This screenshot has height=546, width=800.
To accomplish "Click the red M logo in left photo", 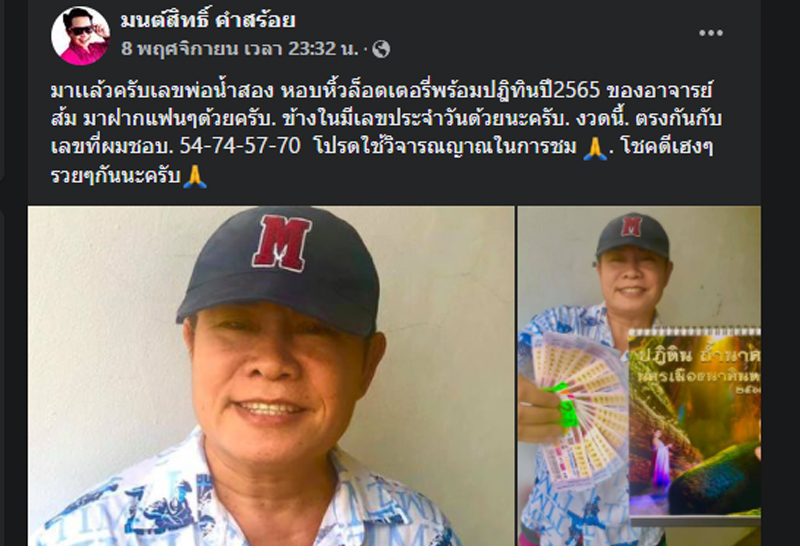I will (x=282, y=242).
